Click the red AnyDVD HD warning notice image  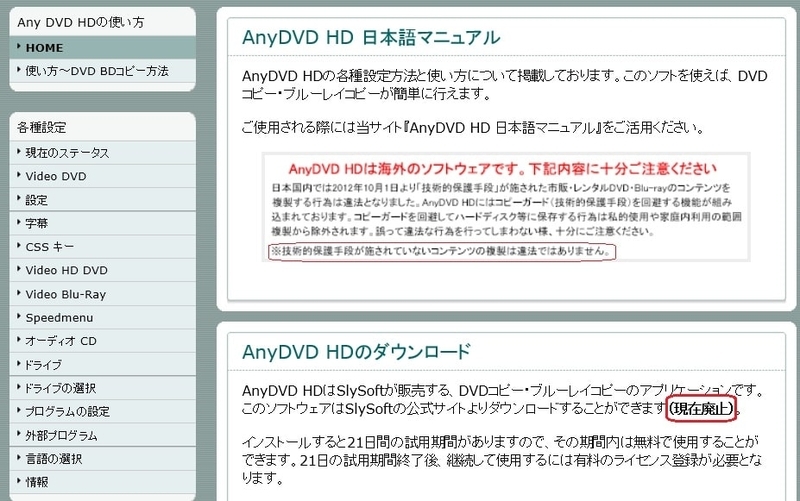coord(506,207)
